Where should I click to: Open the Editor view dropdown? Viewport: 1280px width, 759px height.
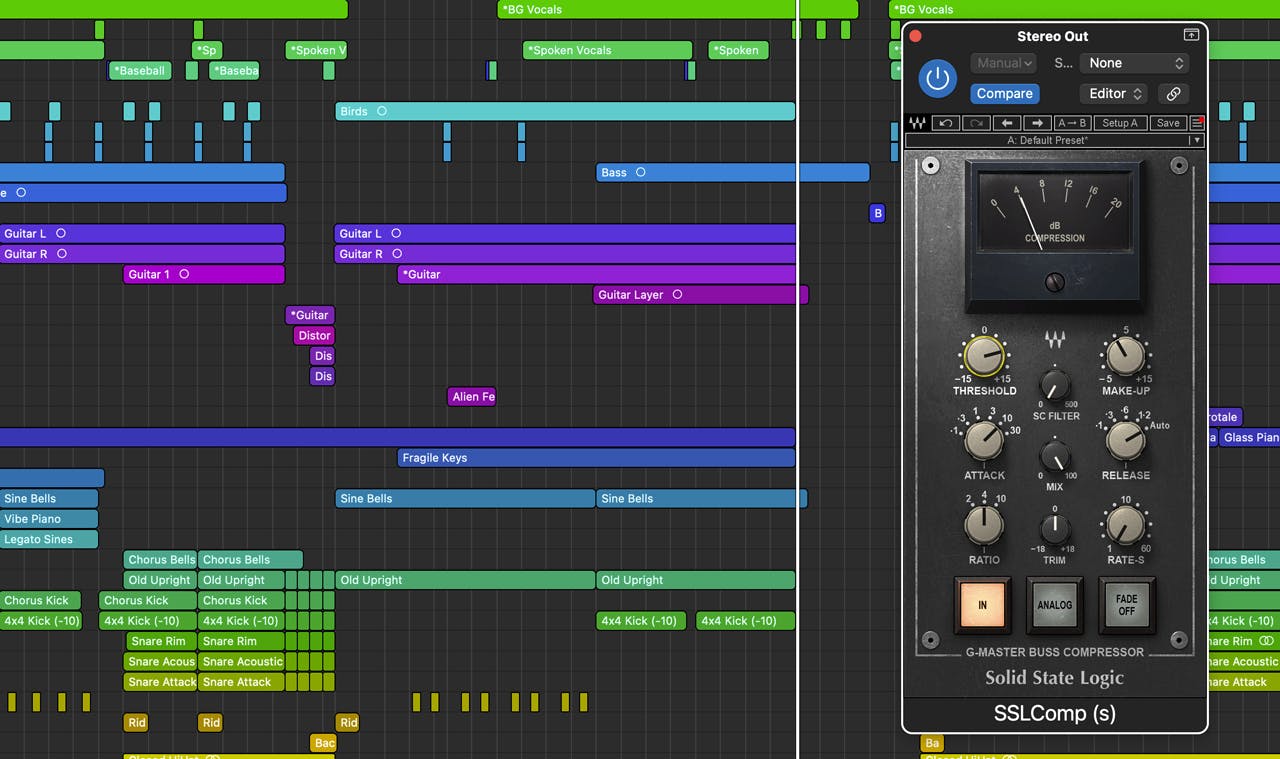click(1115, 93)
